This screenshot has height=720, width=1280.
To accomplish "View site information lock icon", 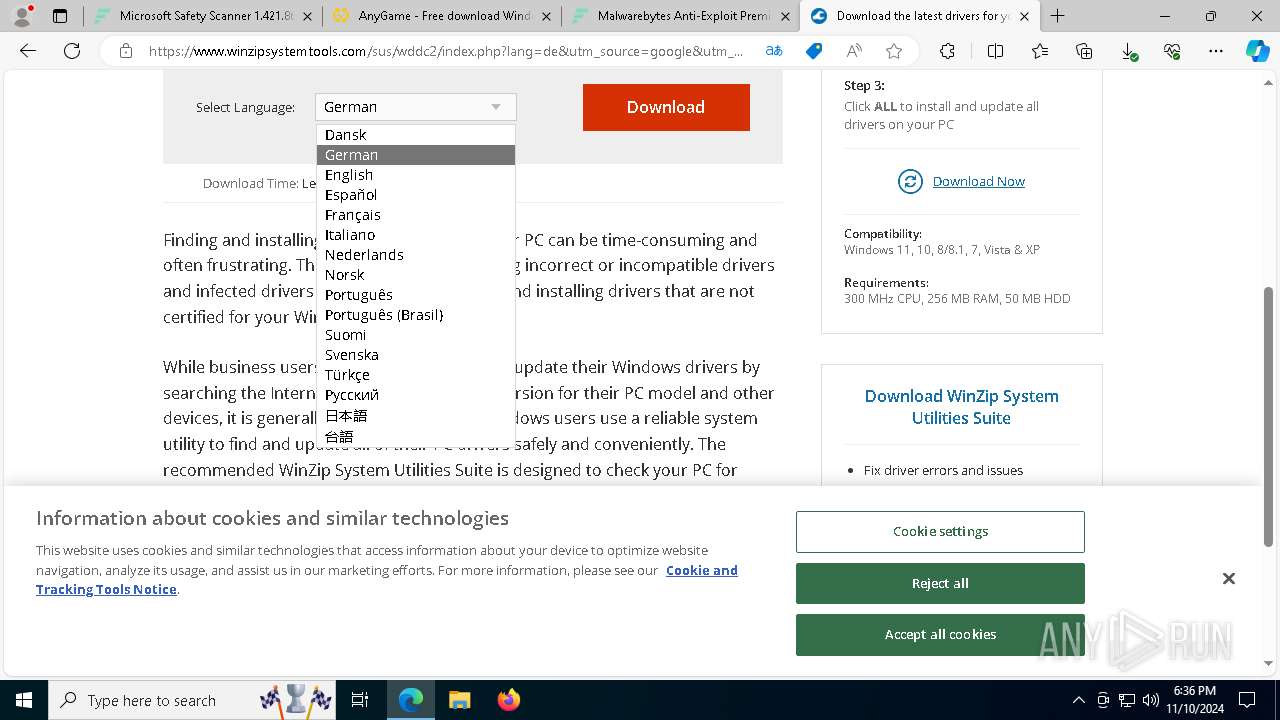I will [x=126, y=51].
